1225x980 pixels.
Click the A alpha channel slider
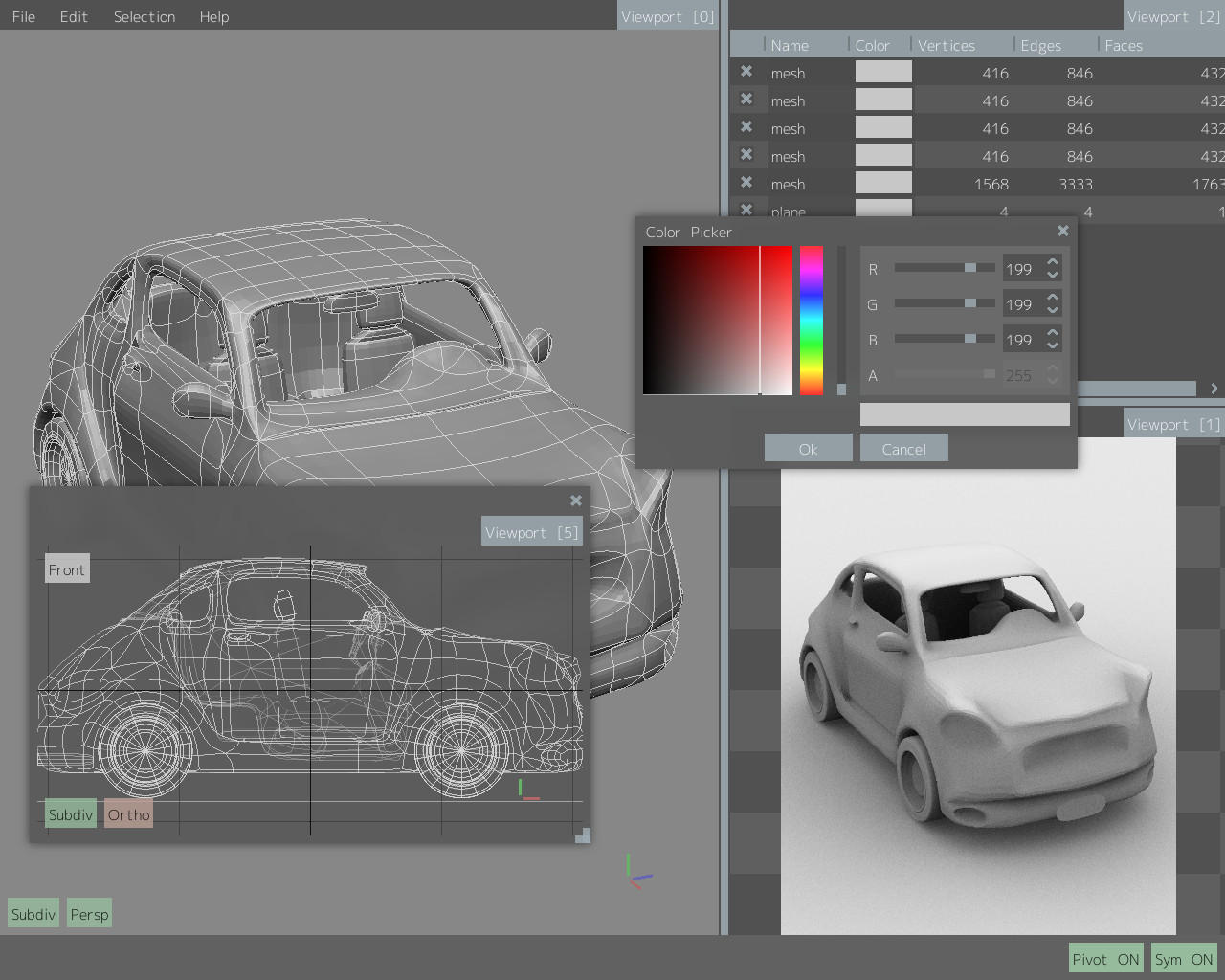[x=945, y=374]
